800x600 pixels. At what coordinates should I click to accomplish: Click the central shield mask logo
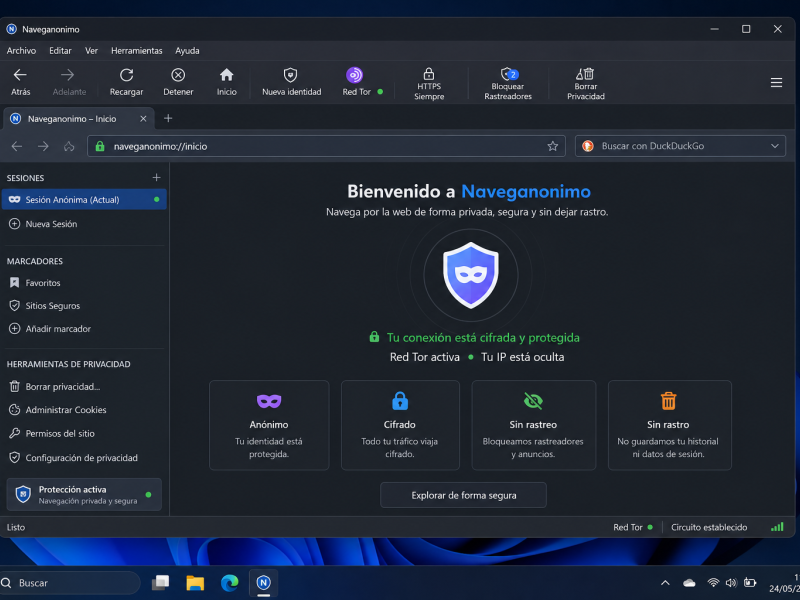click(470, 276)
